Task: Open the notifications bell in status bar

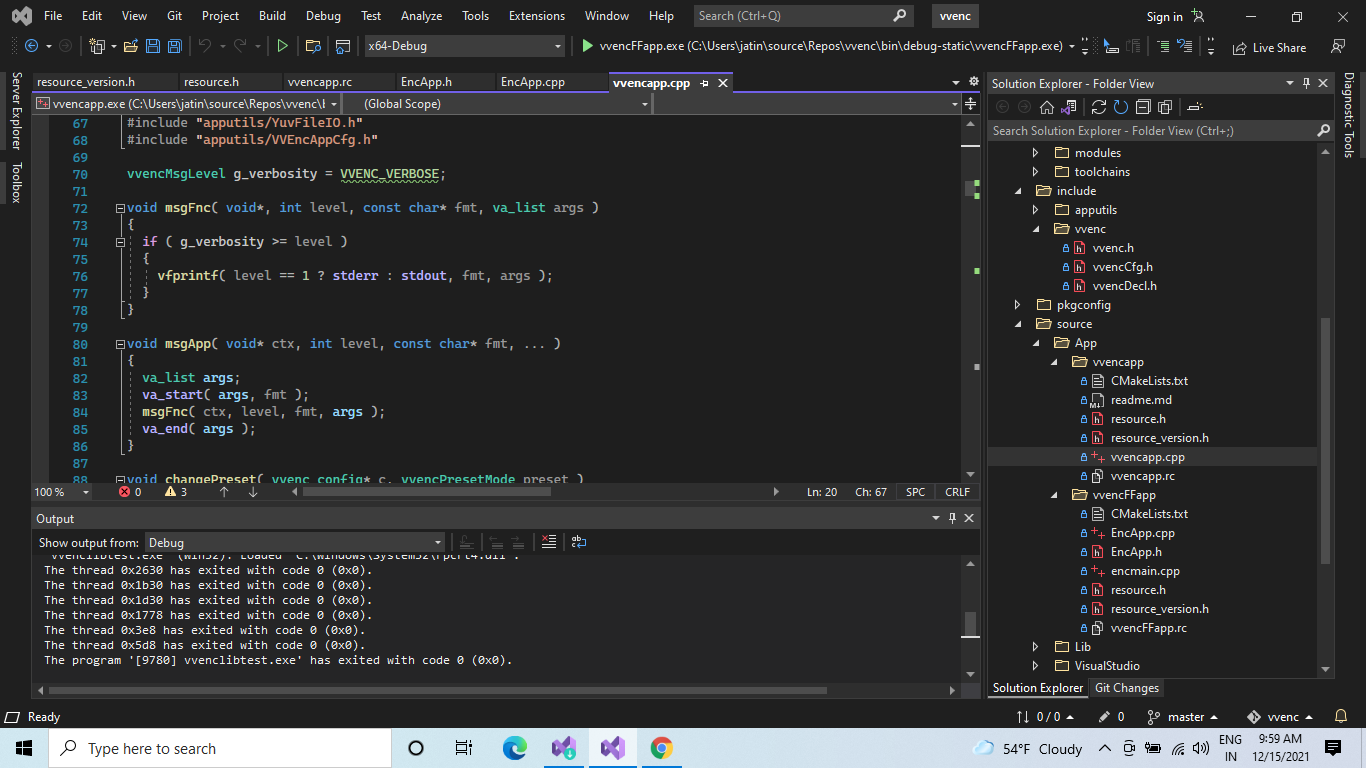Action: click(x=1340, y=716)
